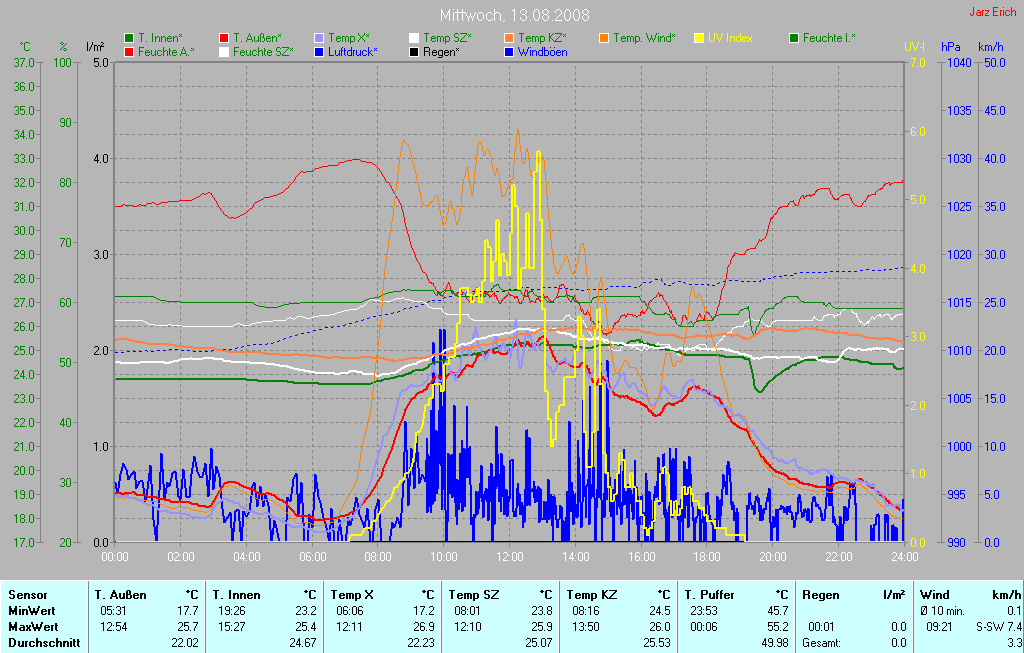Click the T. Außen average value 22.02
Image resolution: width=1024 pixels, height=653 pixels.
pos(184,643)
